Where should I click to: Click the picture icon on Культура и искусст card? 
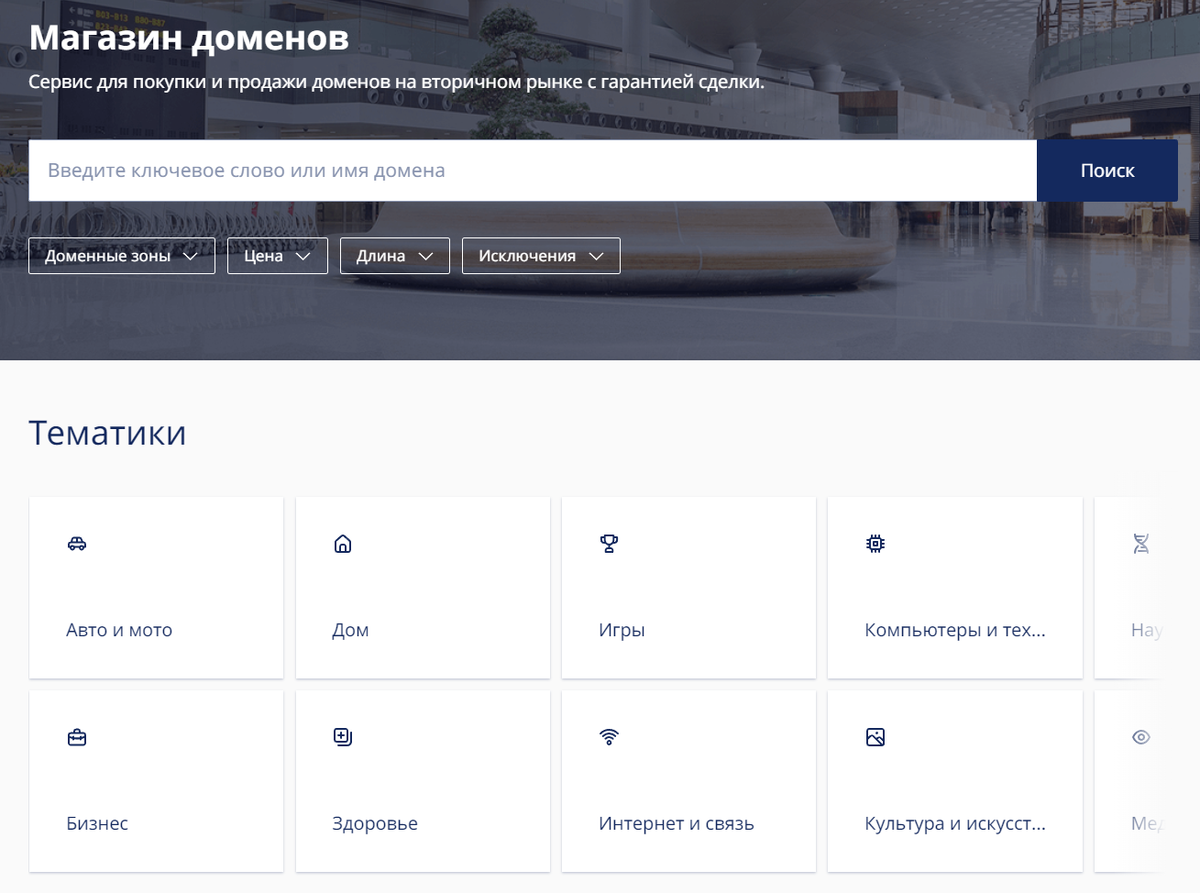click(875, 737)
